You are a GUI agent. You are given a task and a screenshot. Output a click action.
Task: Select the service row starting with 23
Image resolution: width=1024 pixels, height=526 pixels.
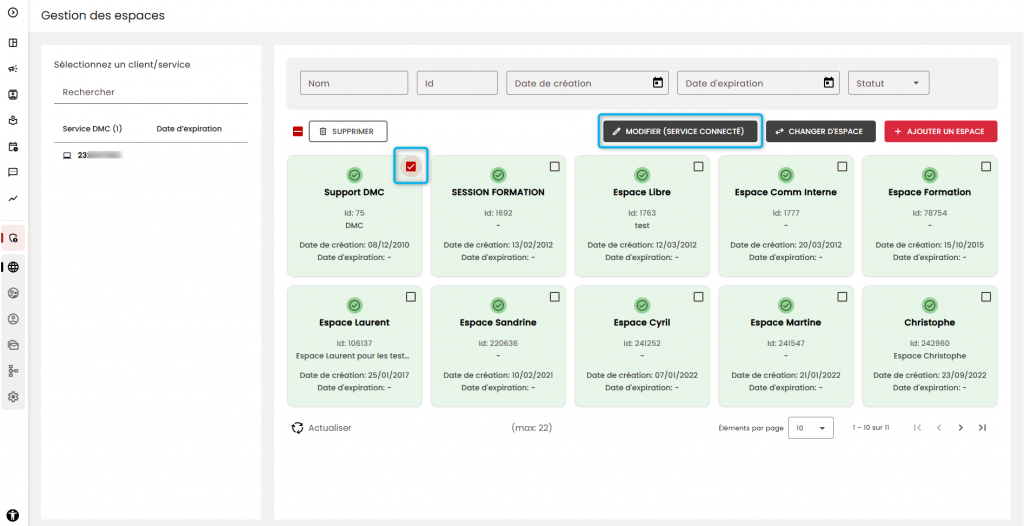[151, 156]
